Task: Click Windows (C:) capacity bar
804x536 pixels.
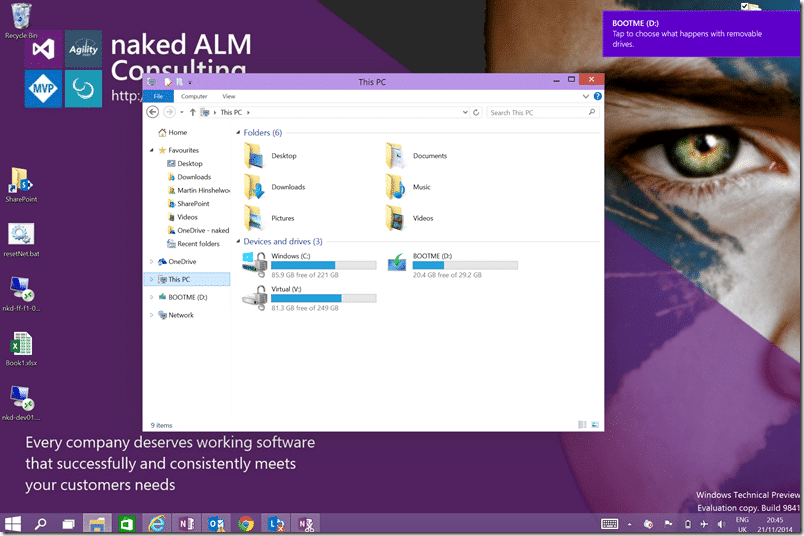Action: 324,265
